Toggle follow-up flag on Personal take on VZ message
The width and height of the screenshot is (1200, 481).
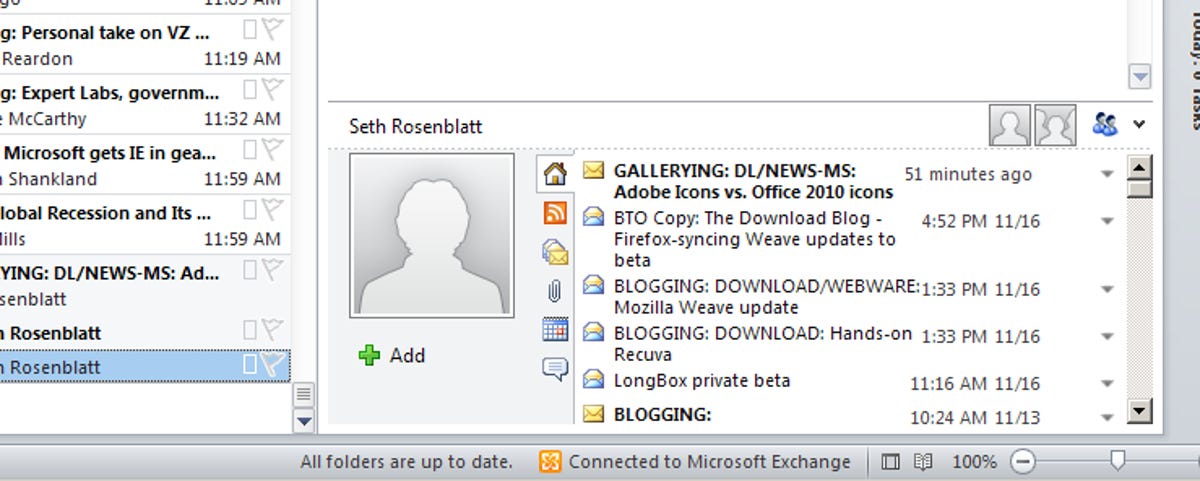(x=273, y=32)
